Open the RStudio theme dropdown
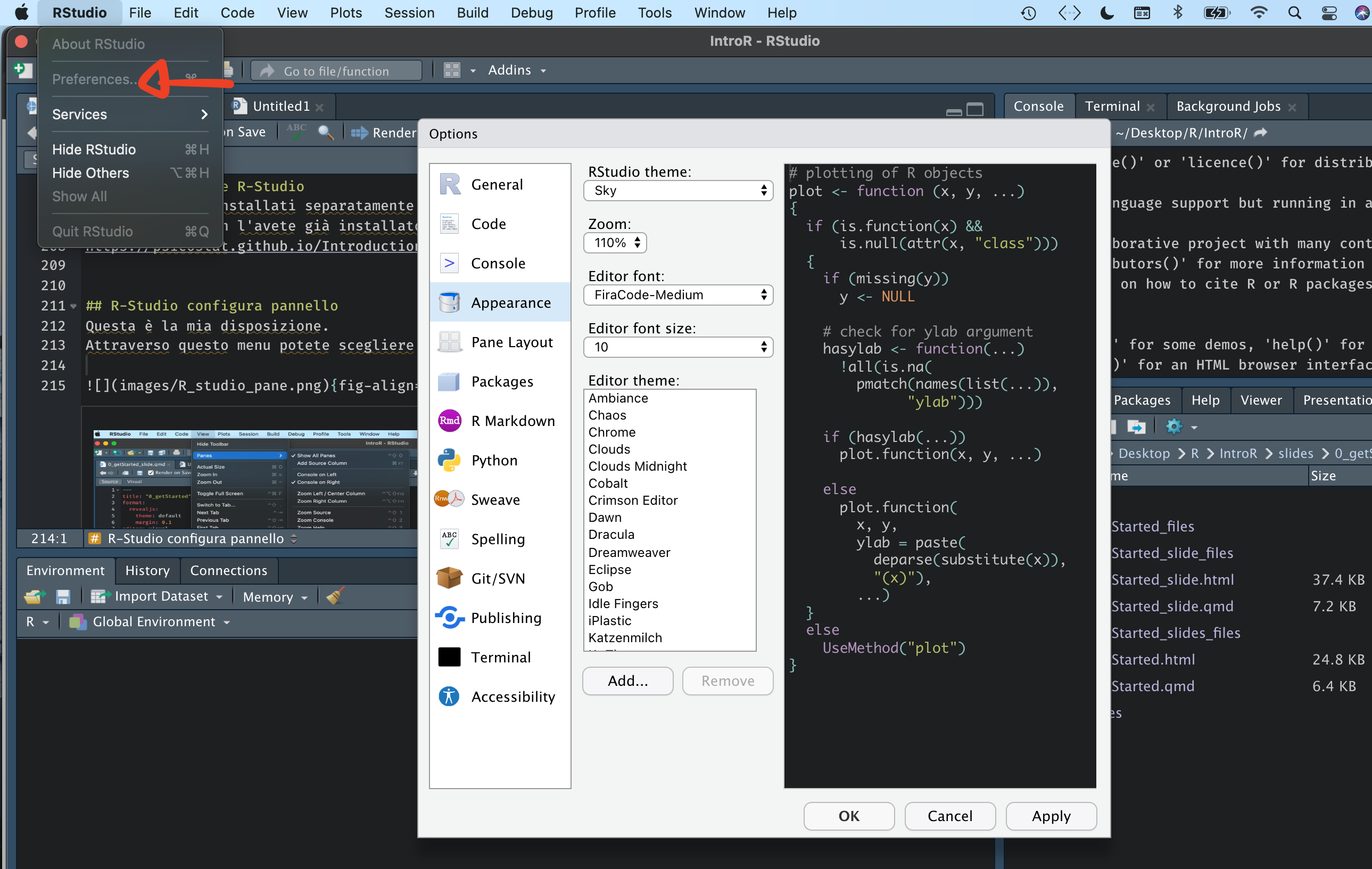The image size is (1372, 869). click(x=677, y=191)
